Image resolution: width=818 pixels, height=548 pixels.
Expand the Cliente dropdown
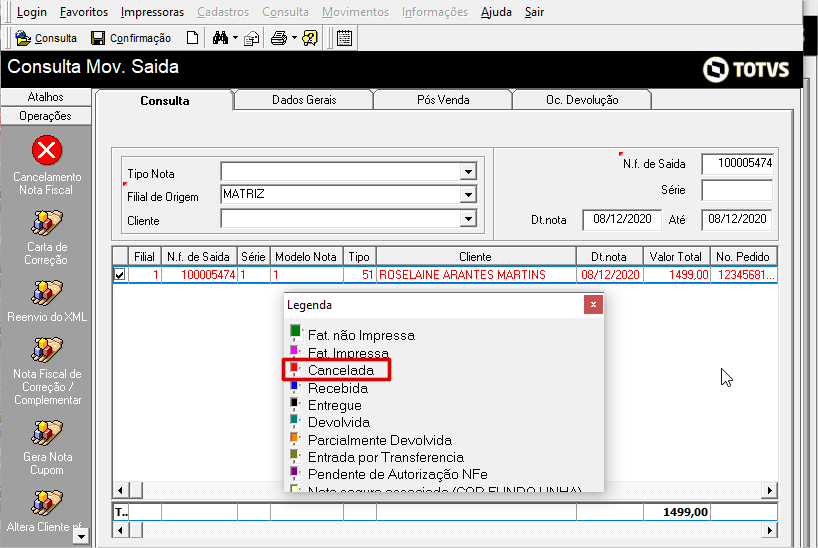click(468, 219)
